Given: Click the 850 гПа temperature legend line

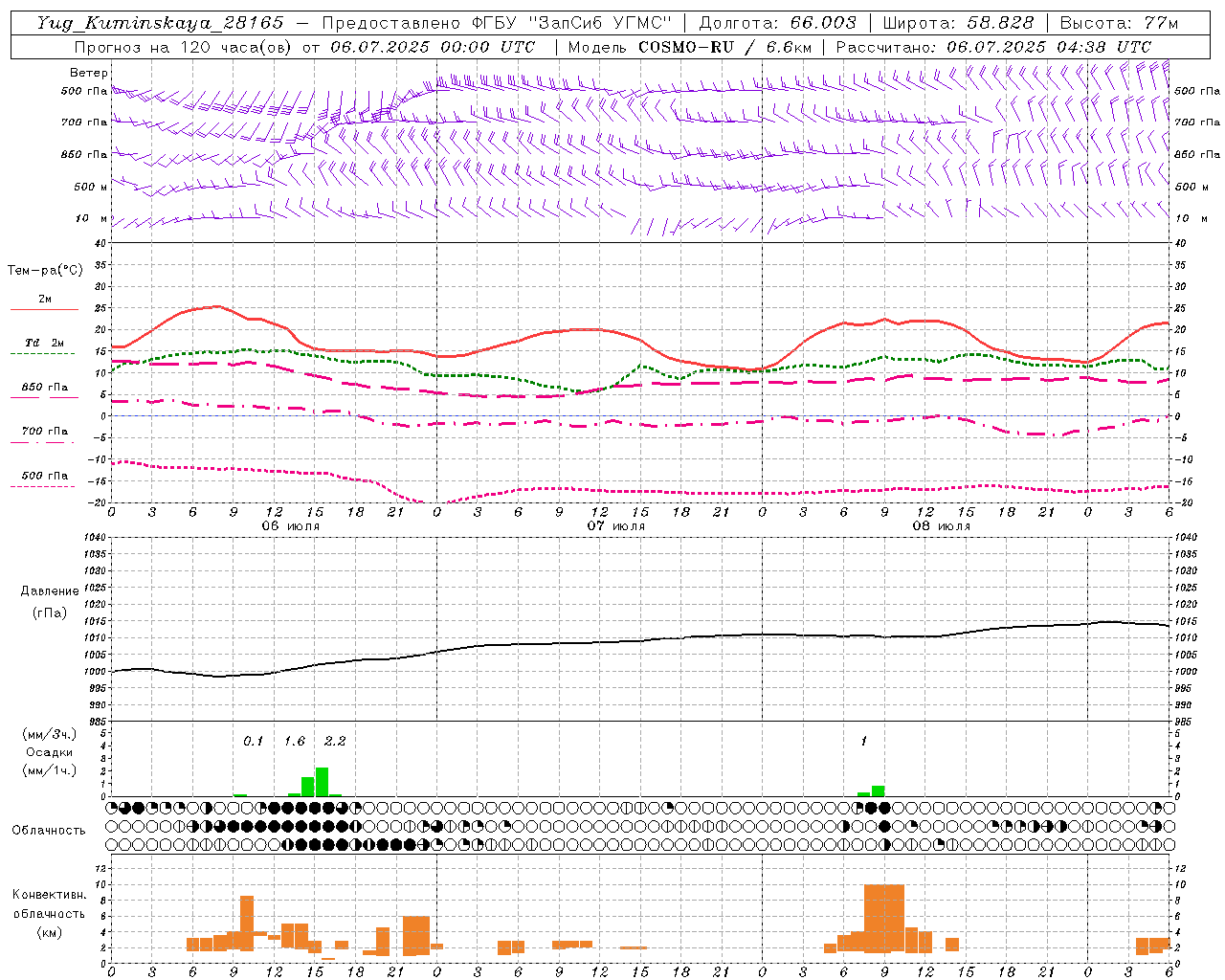Looking at the screenshot, I should coord(44,397).
